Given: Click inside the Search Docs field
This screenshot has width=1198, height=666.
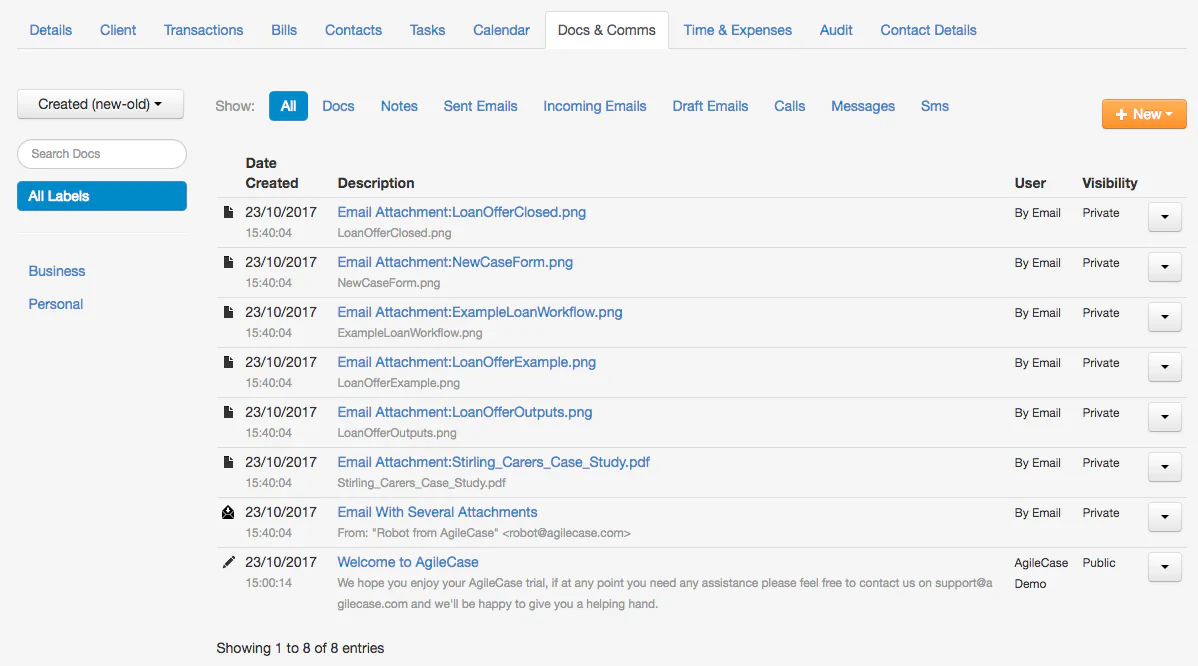Looking at the screenshot, I should [x=101, y=153].
